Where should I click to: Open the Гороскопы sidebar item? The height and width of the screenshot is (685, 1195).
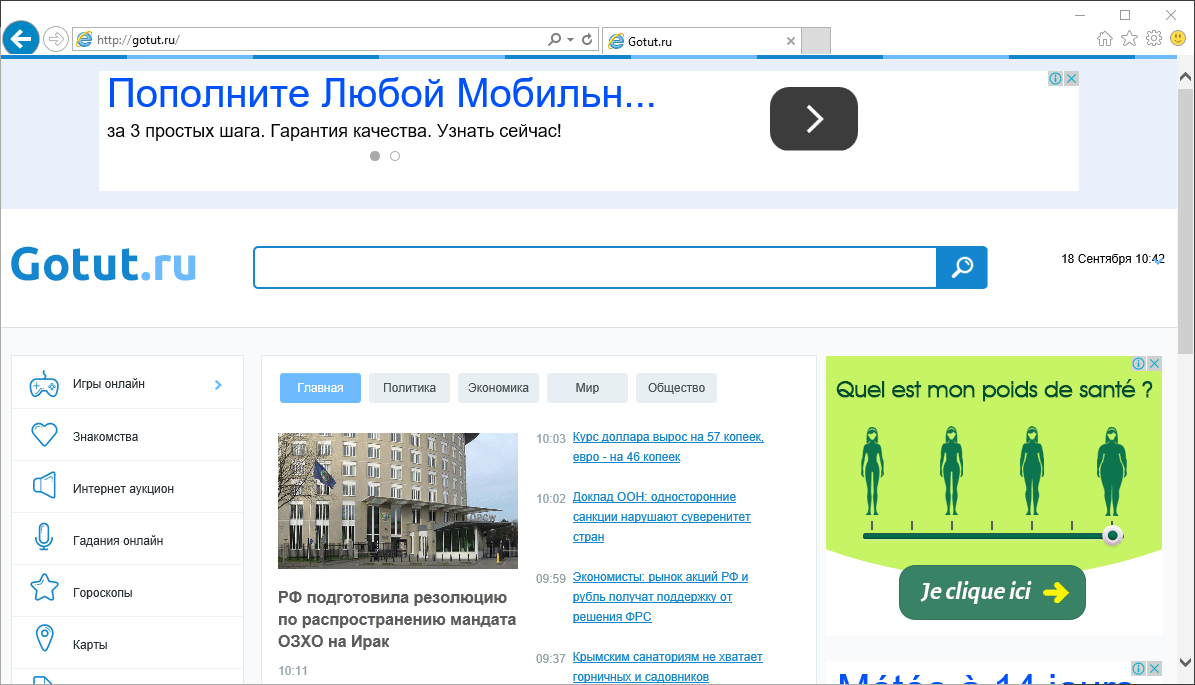tap(103, 592)
